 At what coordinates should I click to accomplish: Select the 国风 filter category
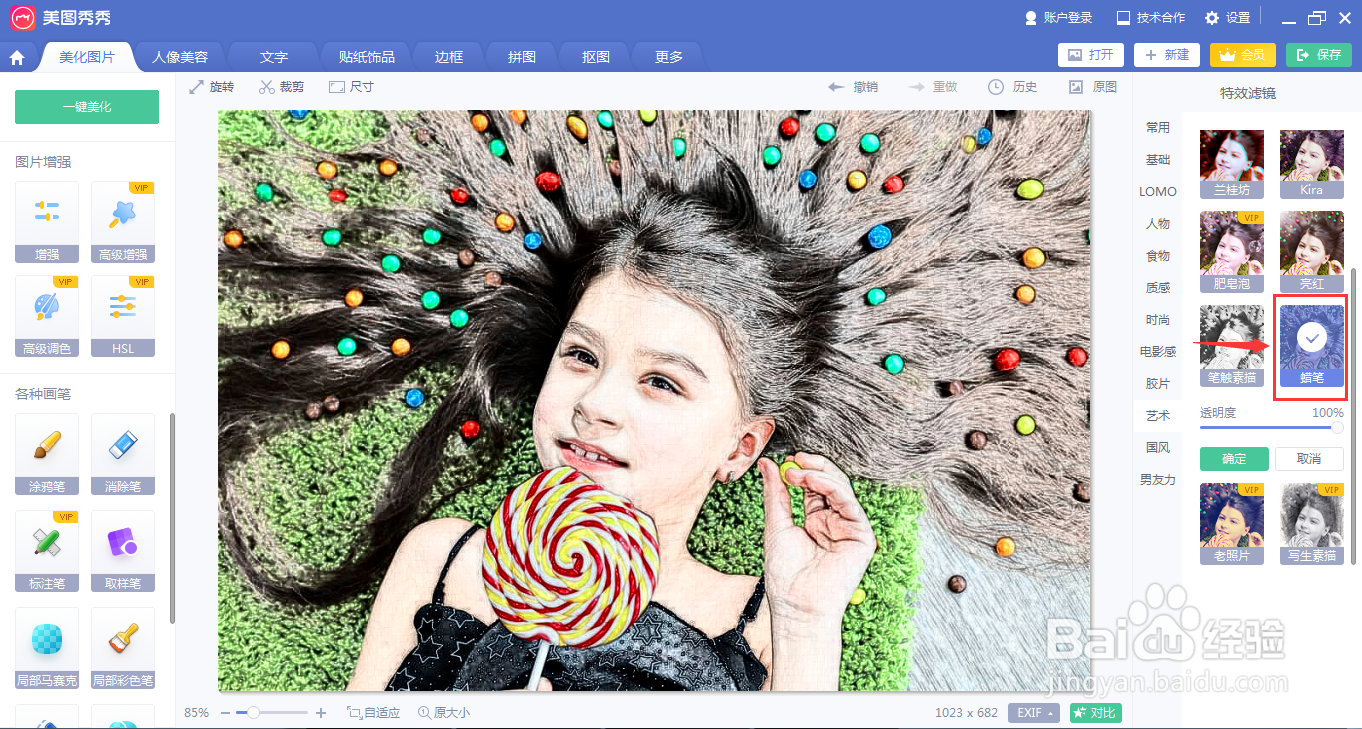[1158, 448]
